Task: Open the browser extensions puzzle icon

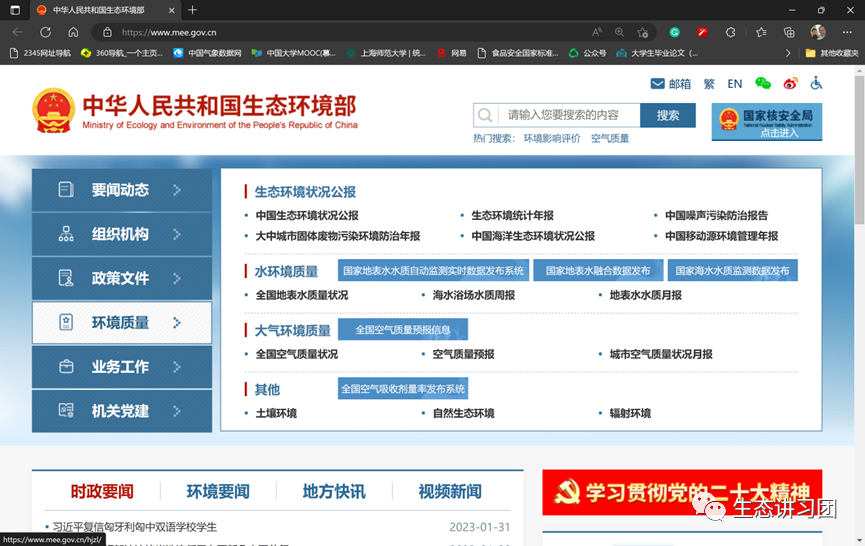Action: (x=730, y=32)
